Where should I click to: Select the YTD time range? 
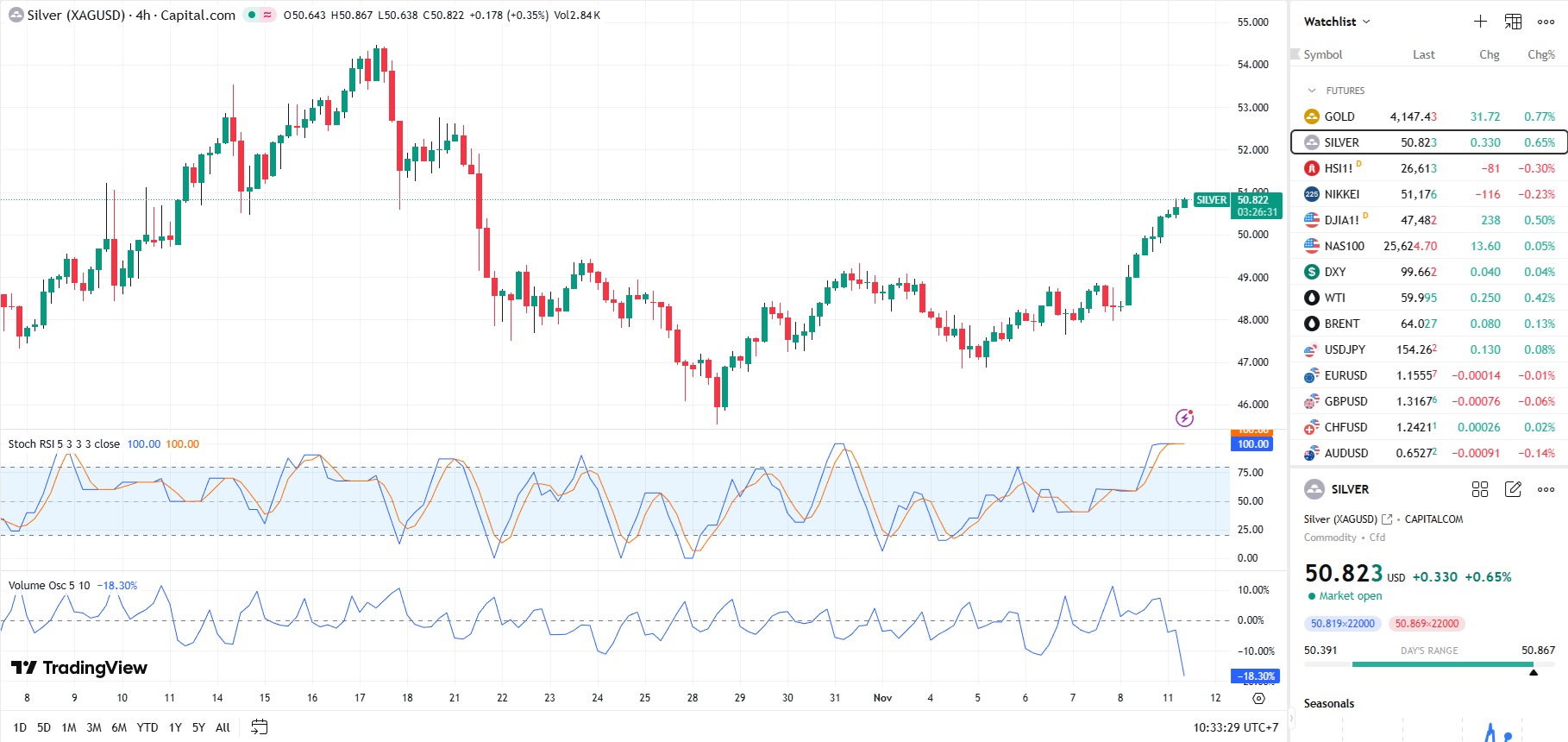[x=147, y=727]
